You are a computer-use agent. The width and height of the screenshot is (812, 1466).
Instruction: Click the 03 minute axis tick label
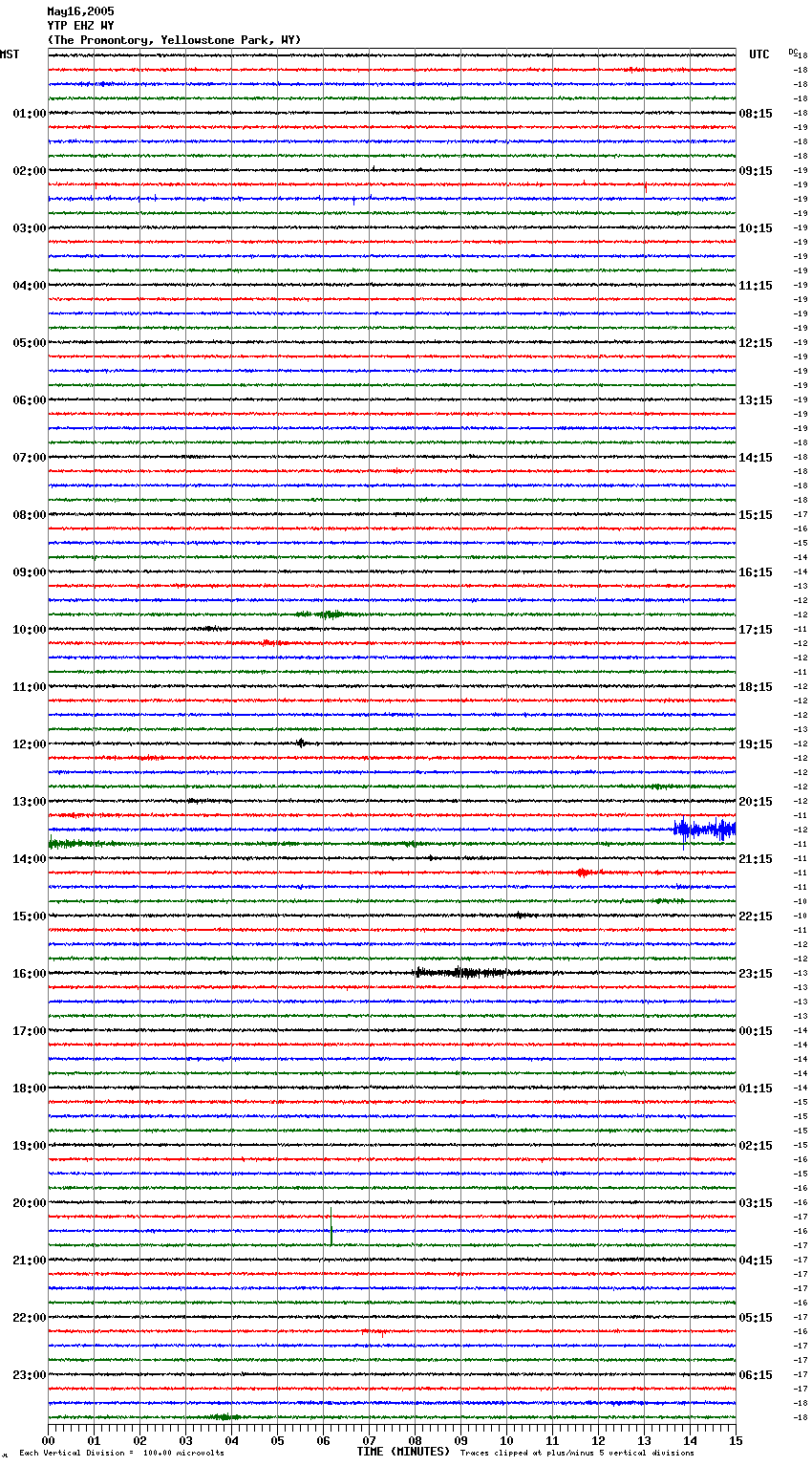click(185, 1439)
